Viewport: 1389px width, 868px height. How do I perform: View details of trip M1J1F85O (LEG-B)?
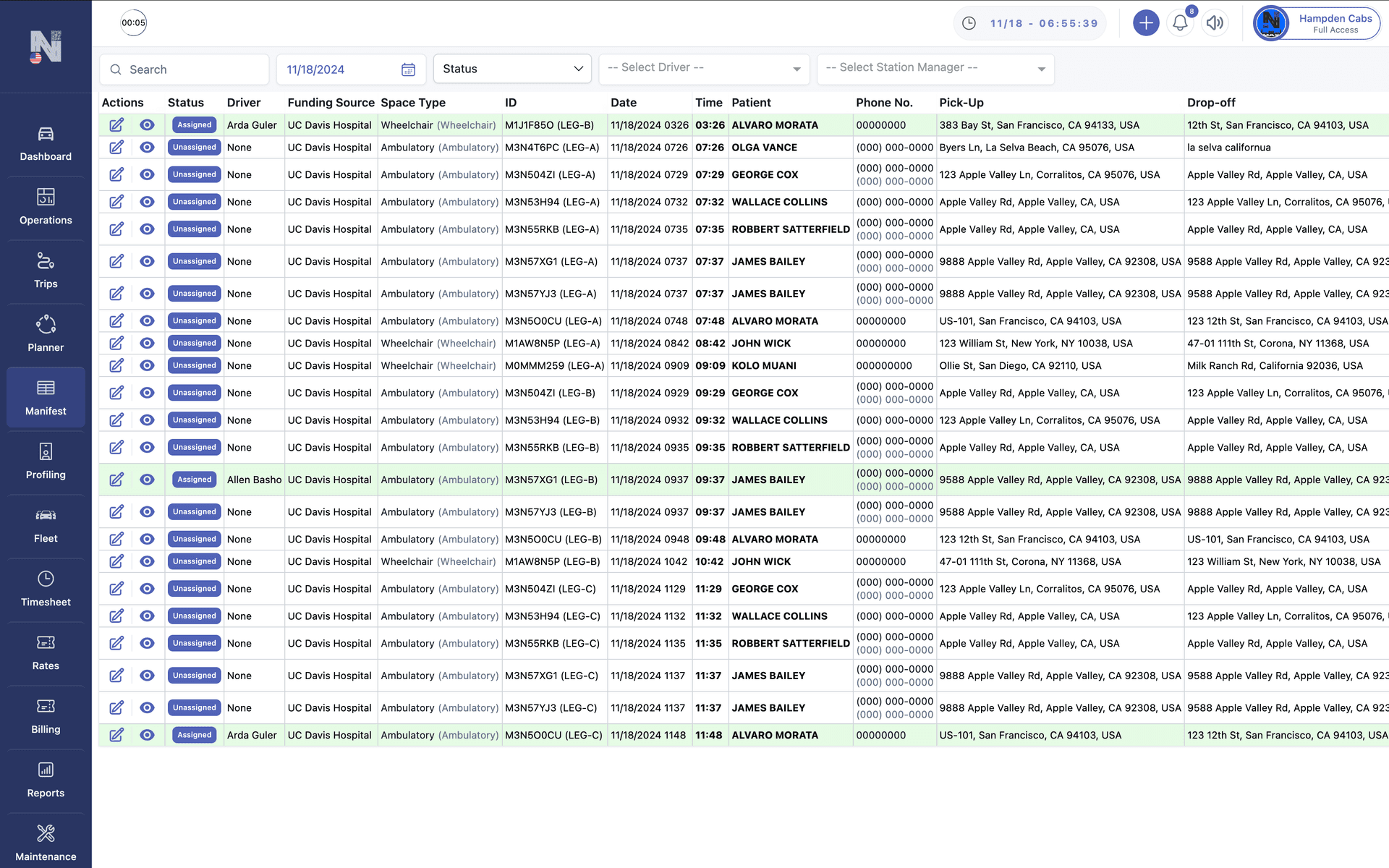tap(147, 125)
